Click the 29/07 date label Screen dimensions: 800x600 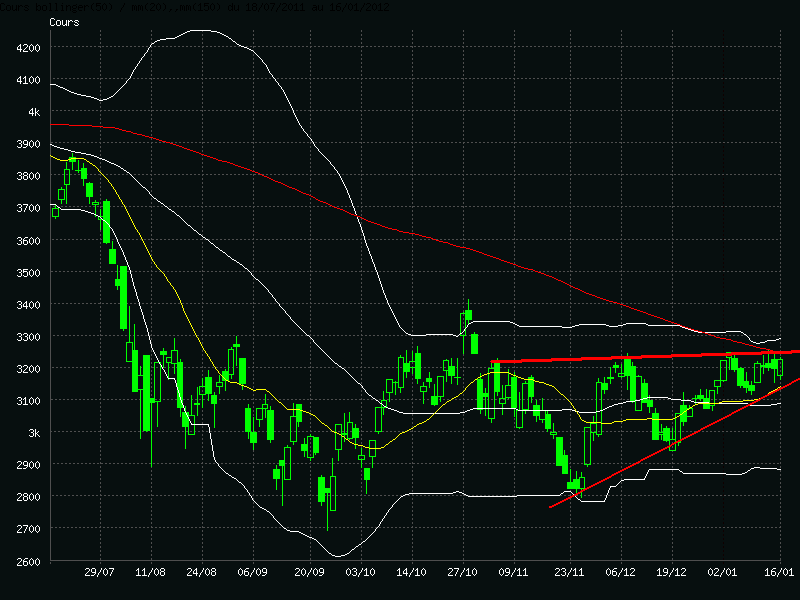(x=99, y=573)
